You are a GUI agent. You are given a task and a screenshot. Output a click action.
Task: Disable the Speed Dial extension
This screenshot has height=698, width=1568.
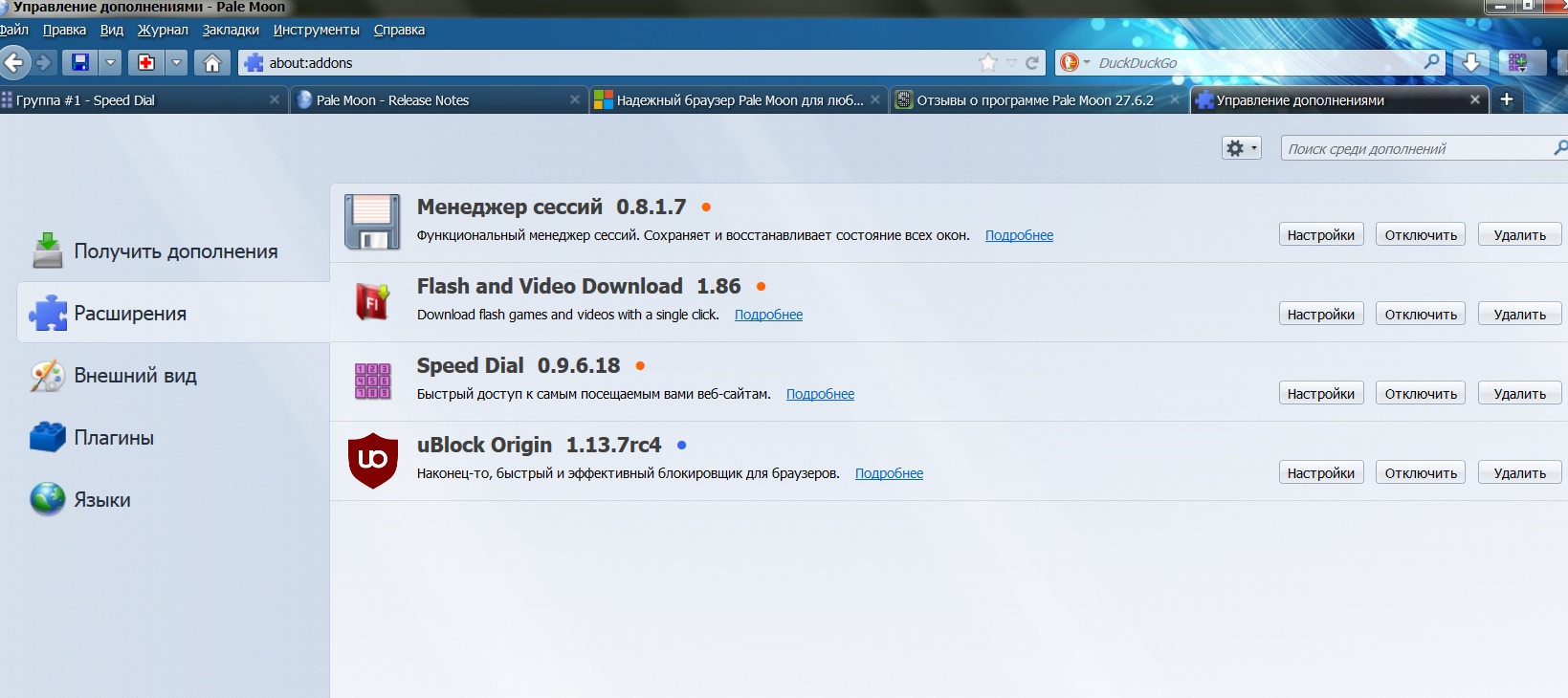(1421, 393)
